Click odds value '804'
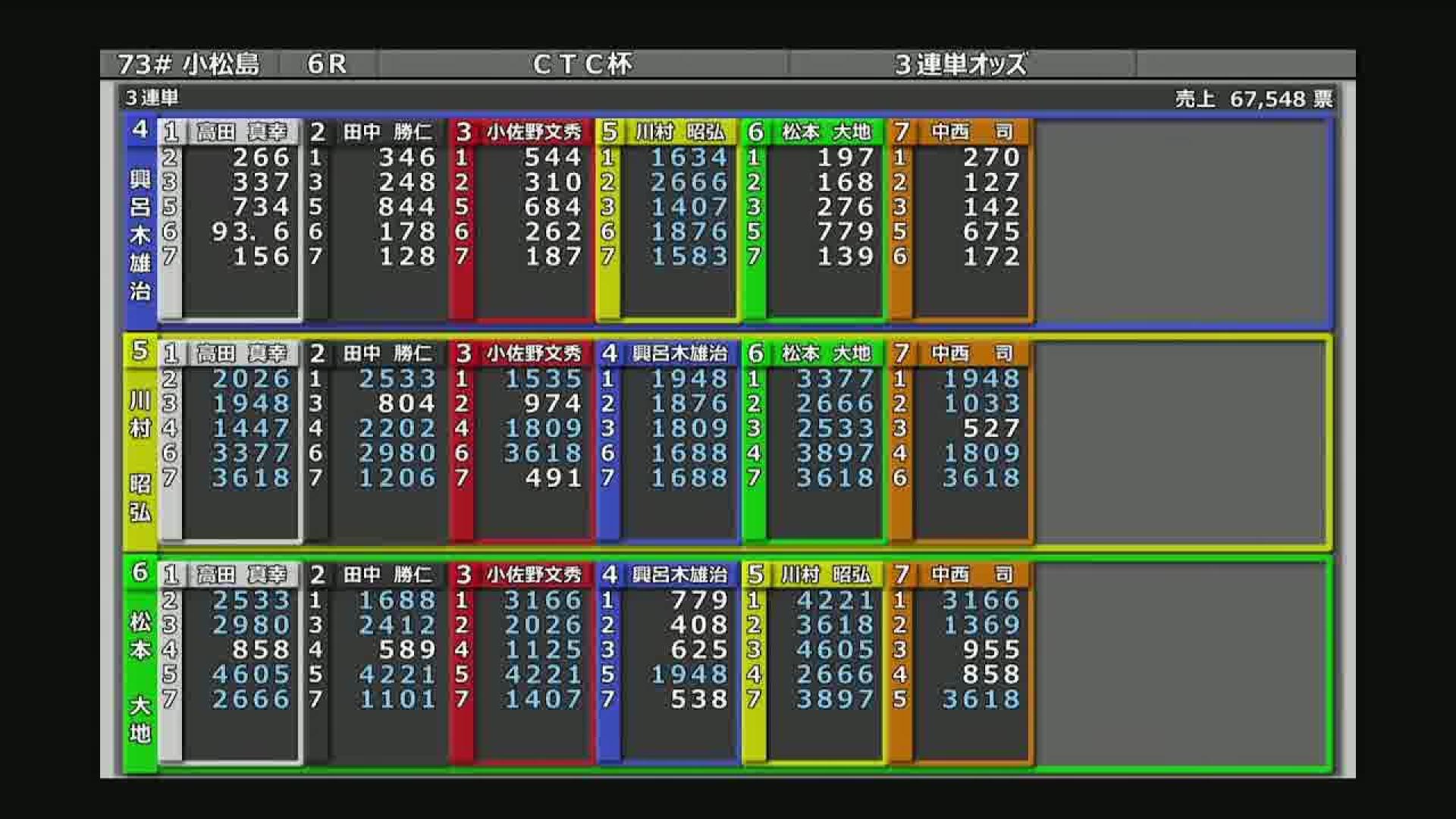This screenshot has height=819, width=1456. point(407,404)
